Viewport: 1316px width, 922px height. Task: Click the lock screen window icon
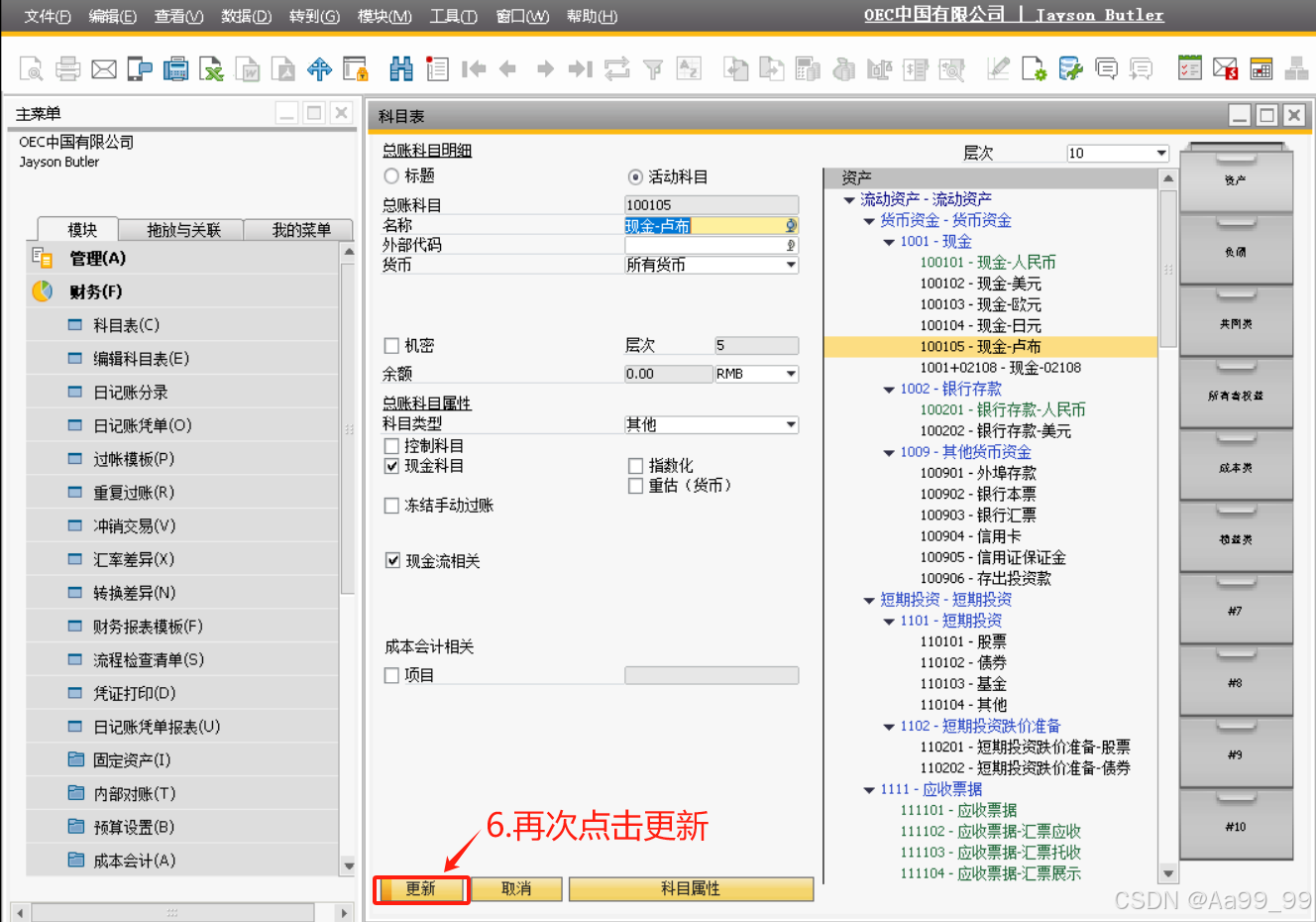[x=355, y=68]
